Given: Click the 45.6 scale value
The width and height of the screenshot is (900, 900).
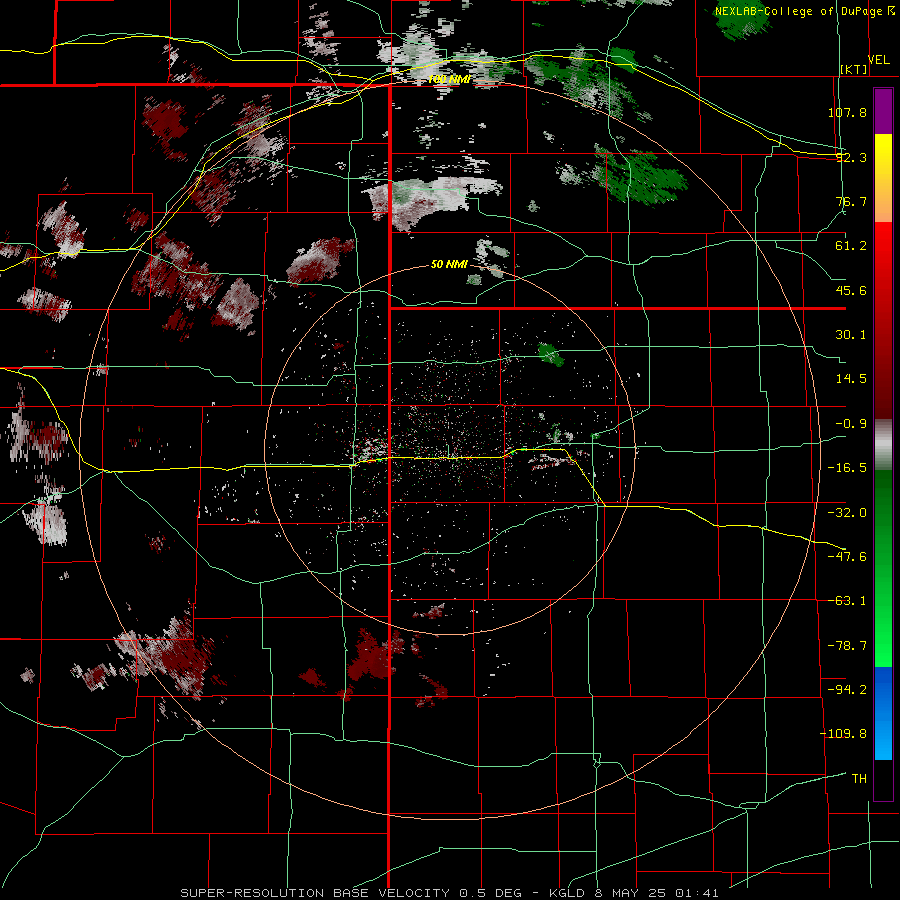Looking at the screenshot, I should coord(851,290).
